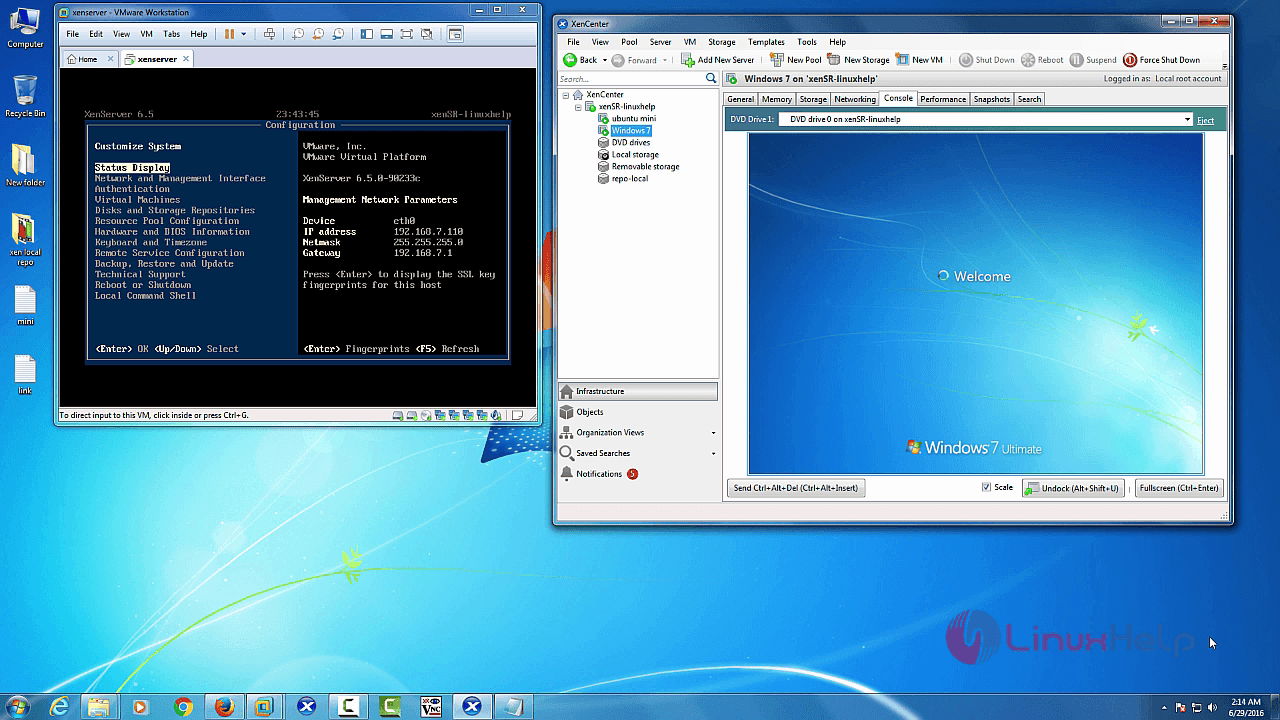Viewport: 1280px width, 720px height.
Task: Enter VMware full screen mode icon
Action: click(407, 34)
